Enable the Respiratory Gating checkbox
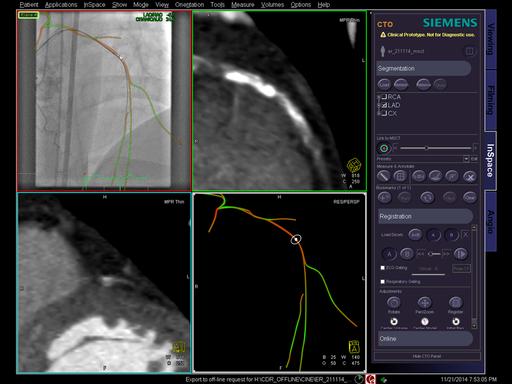Viewport: 512px width, 384px height. (x=383, y=282)
